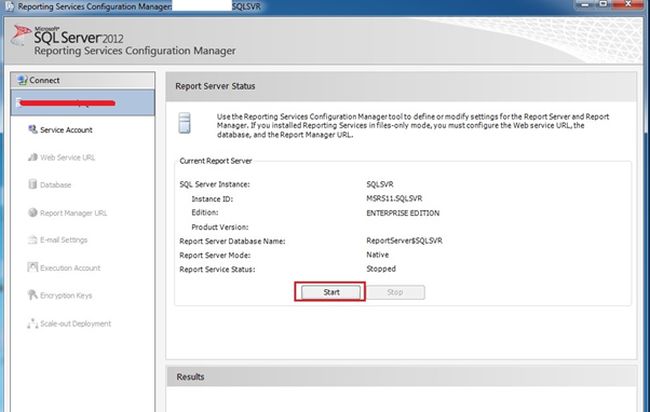Click the E-mail Settings envelope icon

(x=32, y=240)
